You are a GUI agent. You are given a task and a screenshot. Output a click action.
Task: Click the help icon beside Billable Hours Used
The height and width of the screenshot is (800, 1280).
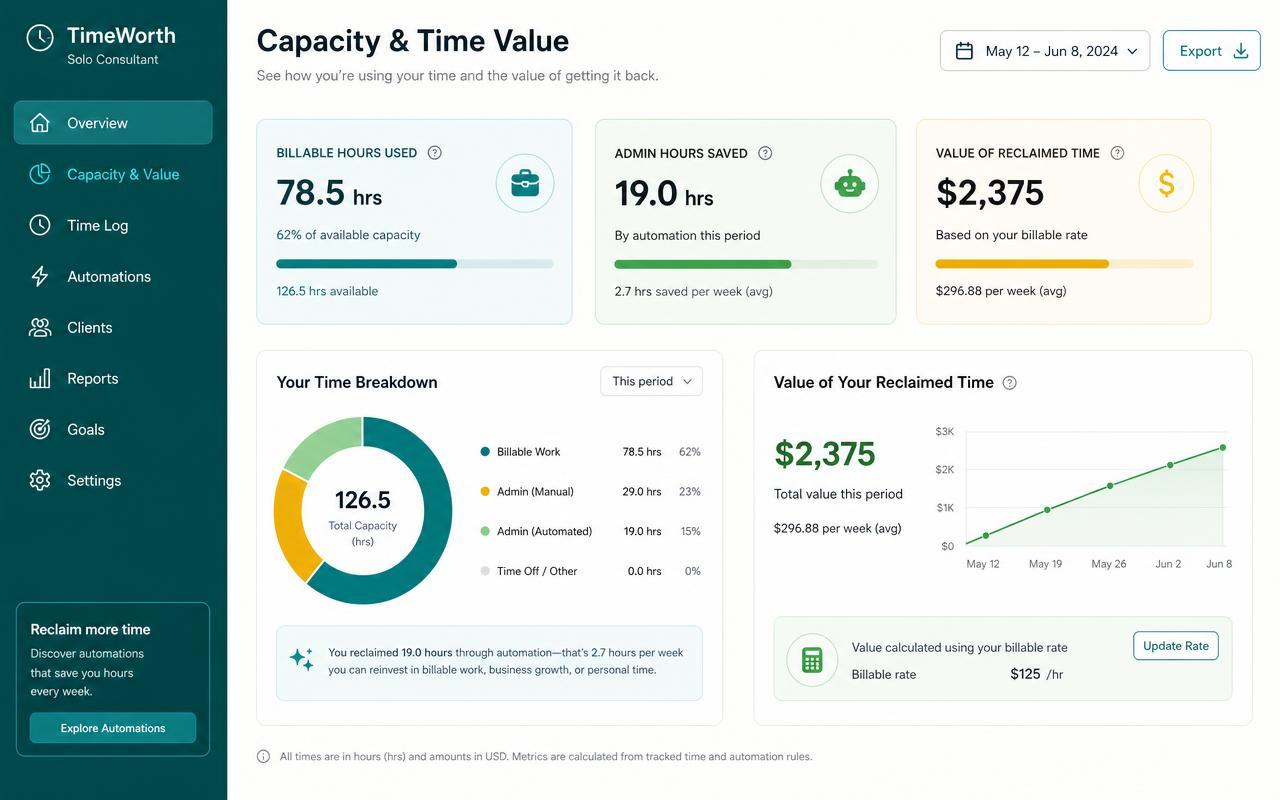coord(434,153)
